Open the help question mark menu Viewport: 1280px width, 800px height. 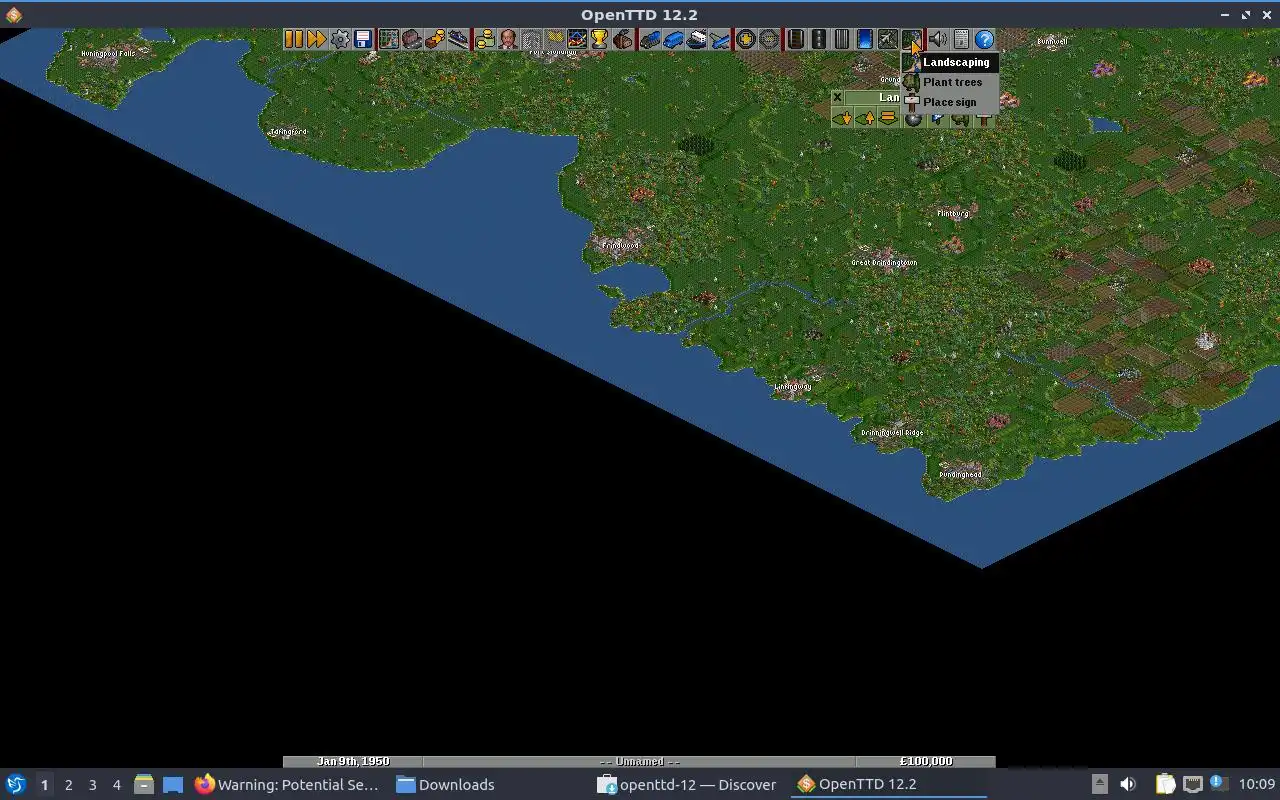point(985,39)
